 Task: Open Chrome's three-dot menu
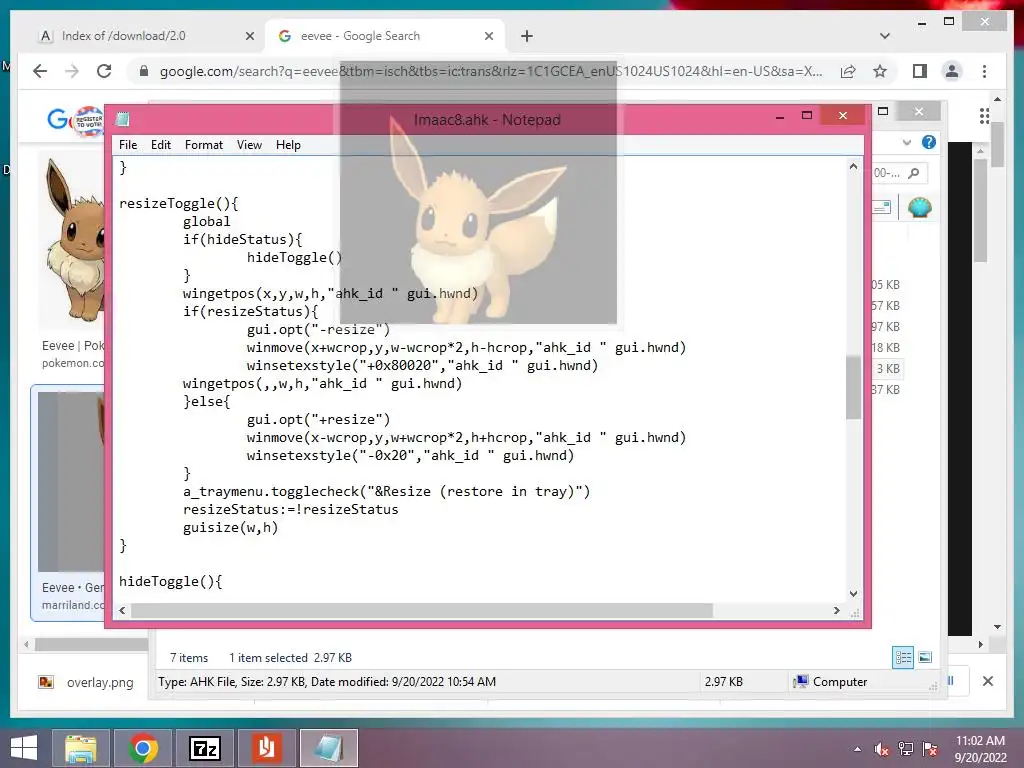(x=984, y=71)
